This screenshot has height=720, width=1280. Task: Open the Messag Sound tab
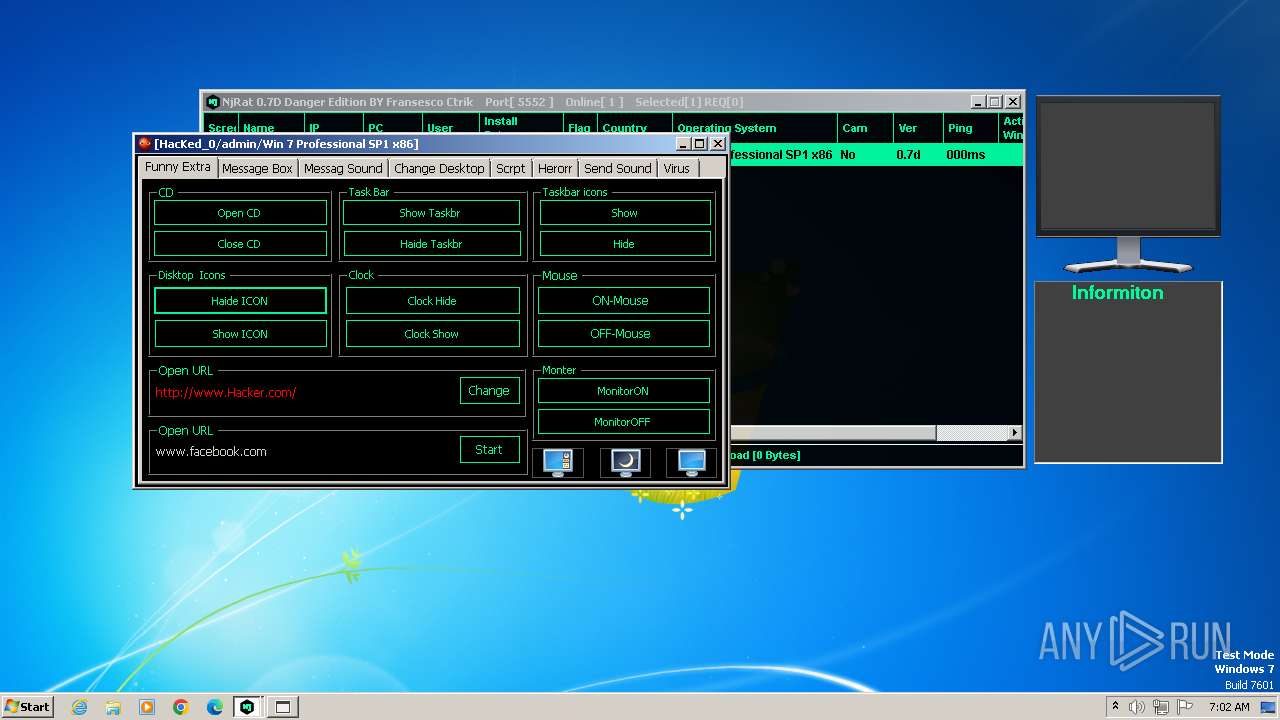[x=343, y=168]
